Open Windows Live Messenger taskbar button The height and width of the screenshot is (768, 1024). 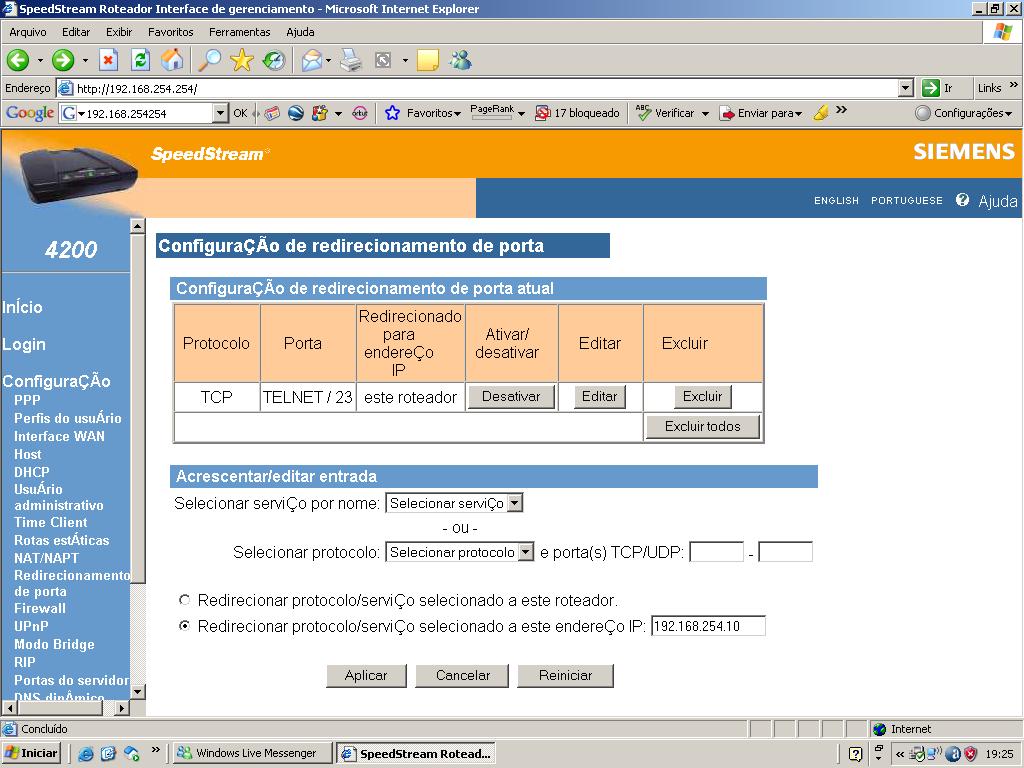click(253, 753)
